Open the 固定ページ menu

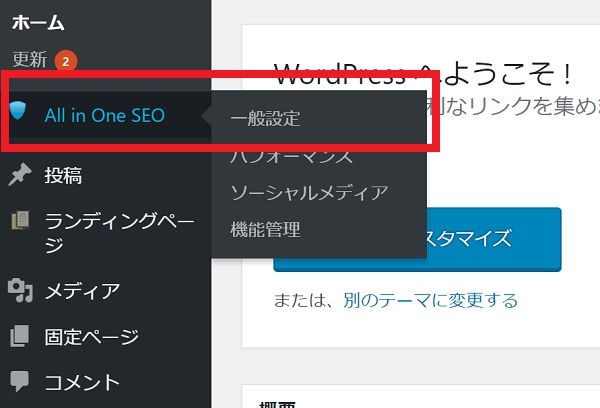(92, 337)
